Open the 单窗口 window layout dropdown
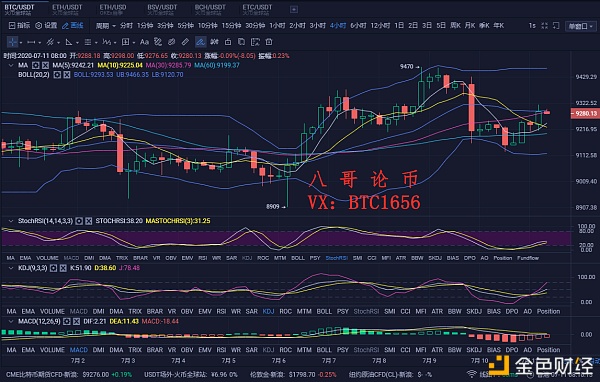The image size is (600, 382). coord(580,26)
